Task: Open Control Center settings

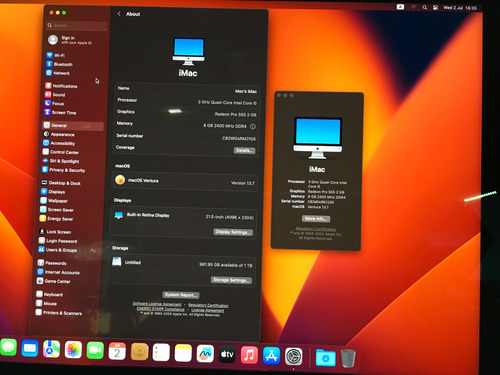Action: [x=60, y=152]
